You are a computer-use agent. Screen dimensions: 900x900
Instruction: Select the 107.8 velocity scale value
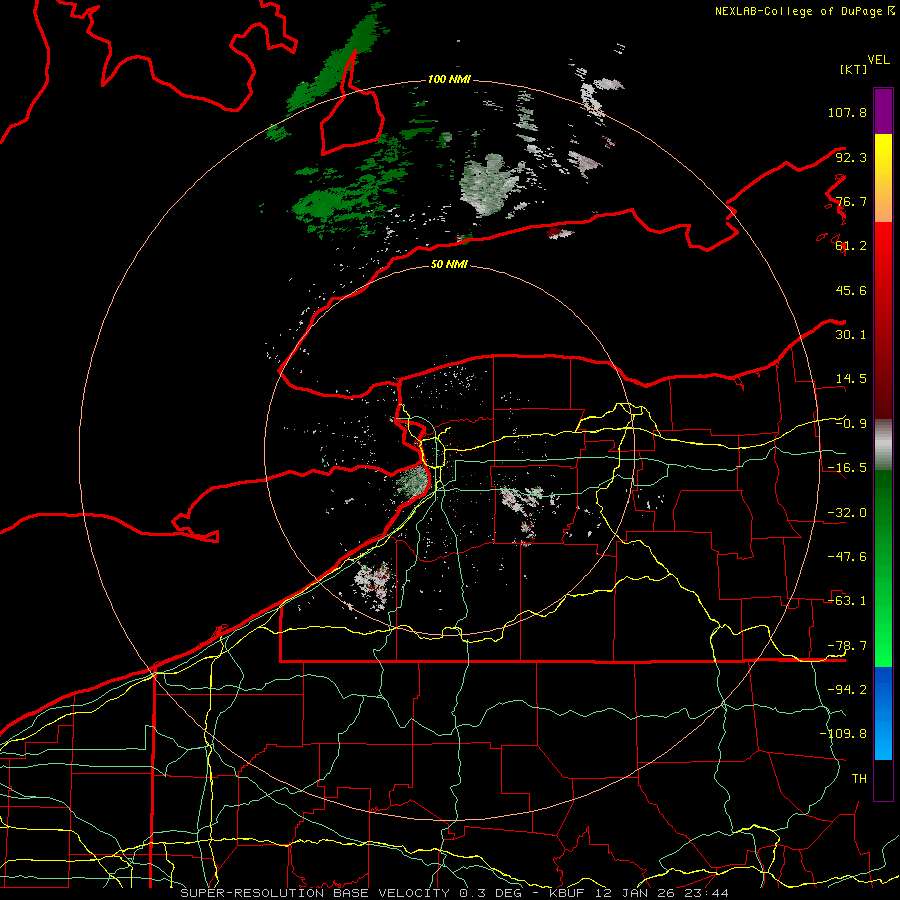coord(847,112)
